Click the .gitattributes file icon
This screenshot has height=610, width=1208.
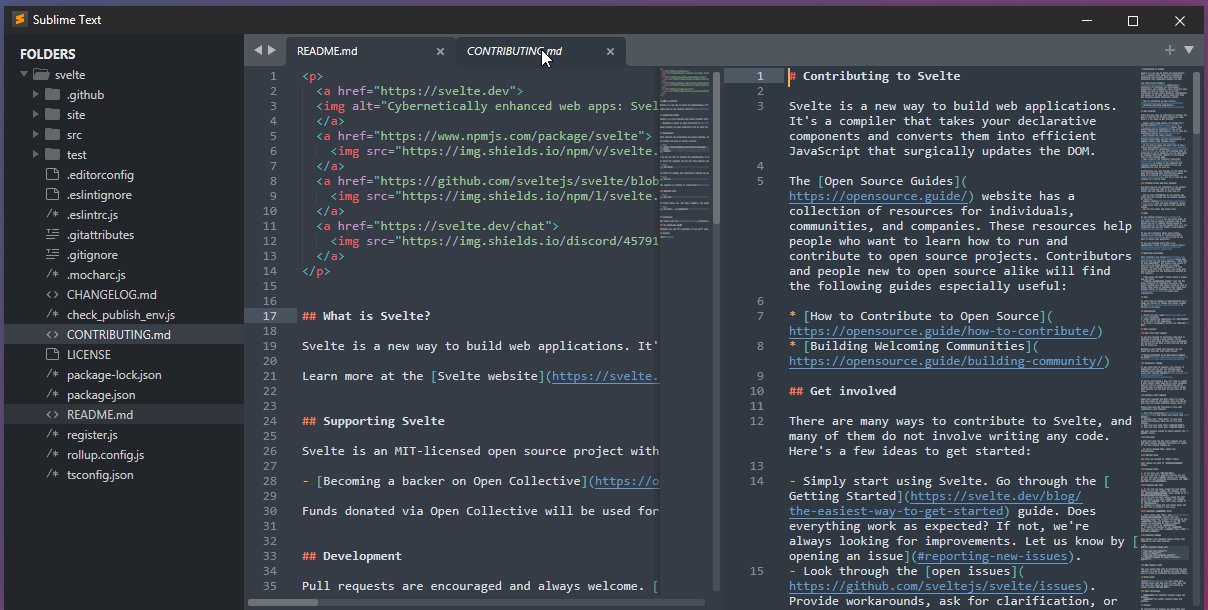click(x=53, y=235)
